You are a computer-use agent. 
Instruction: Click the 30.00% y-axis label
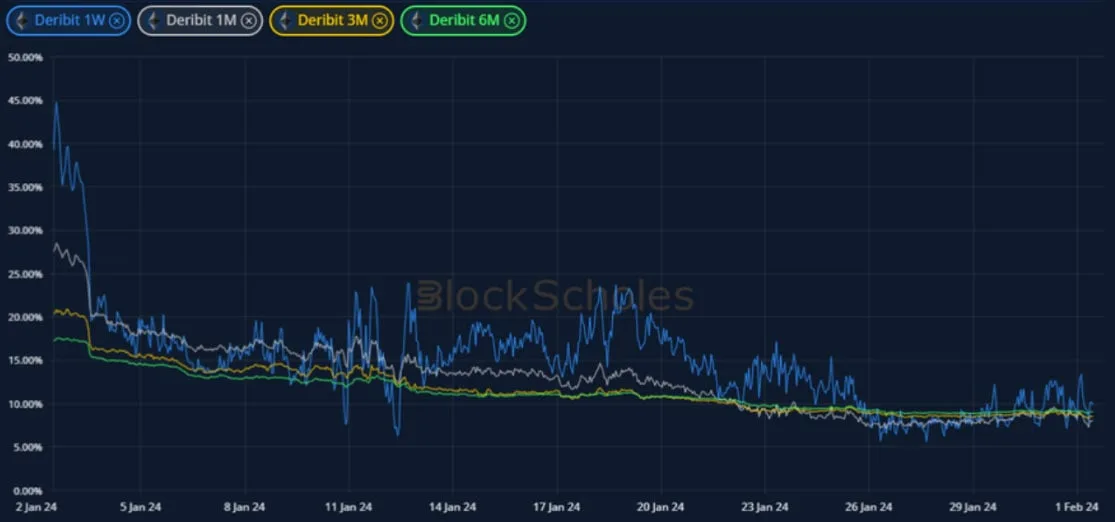[x=25, y=230]
